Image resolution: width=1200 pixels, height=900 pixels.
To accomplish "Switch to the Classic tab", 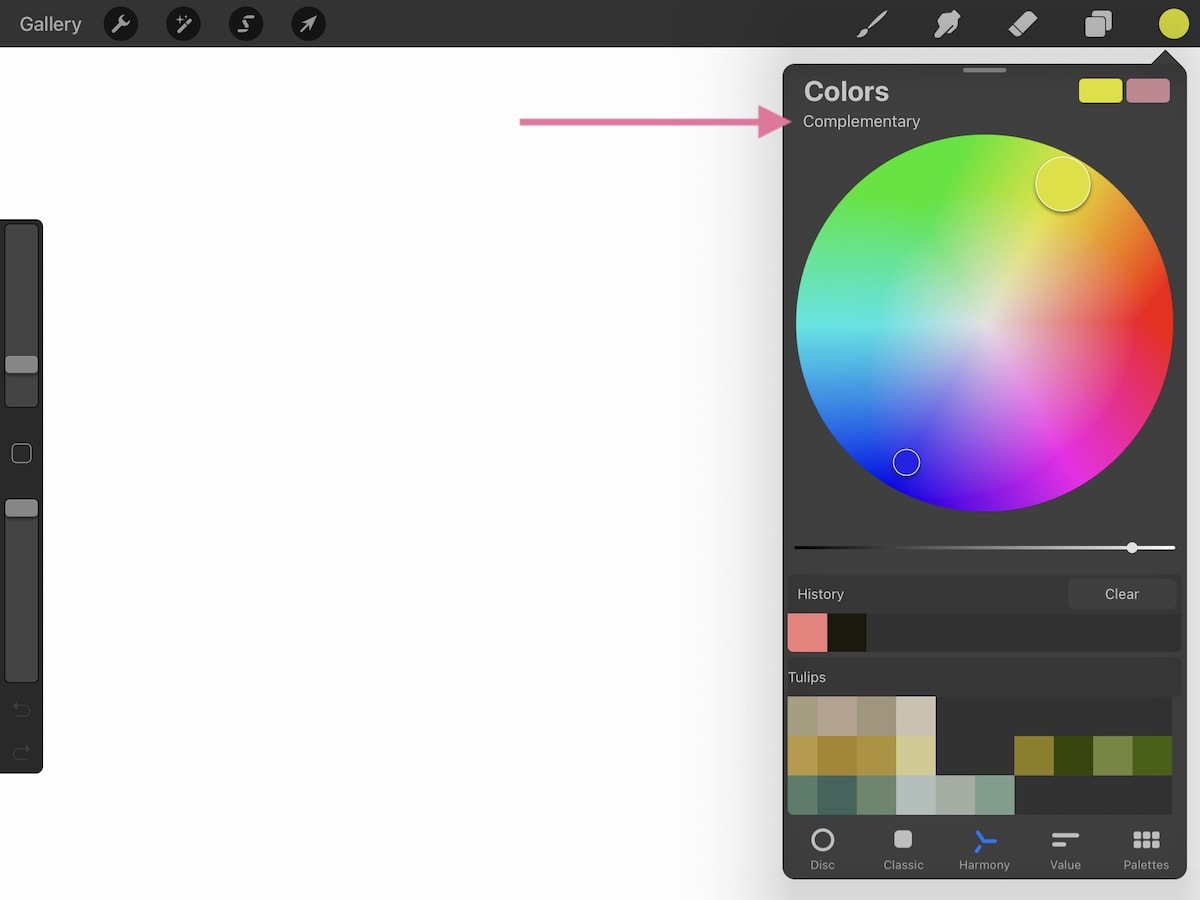I will (x=903, y=849).
